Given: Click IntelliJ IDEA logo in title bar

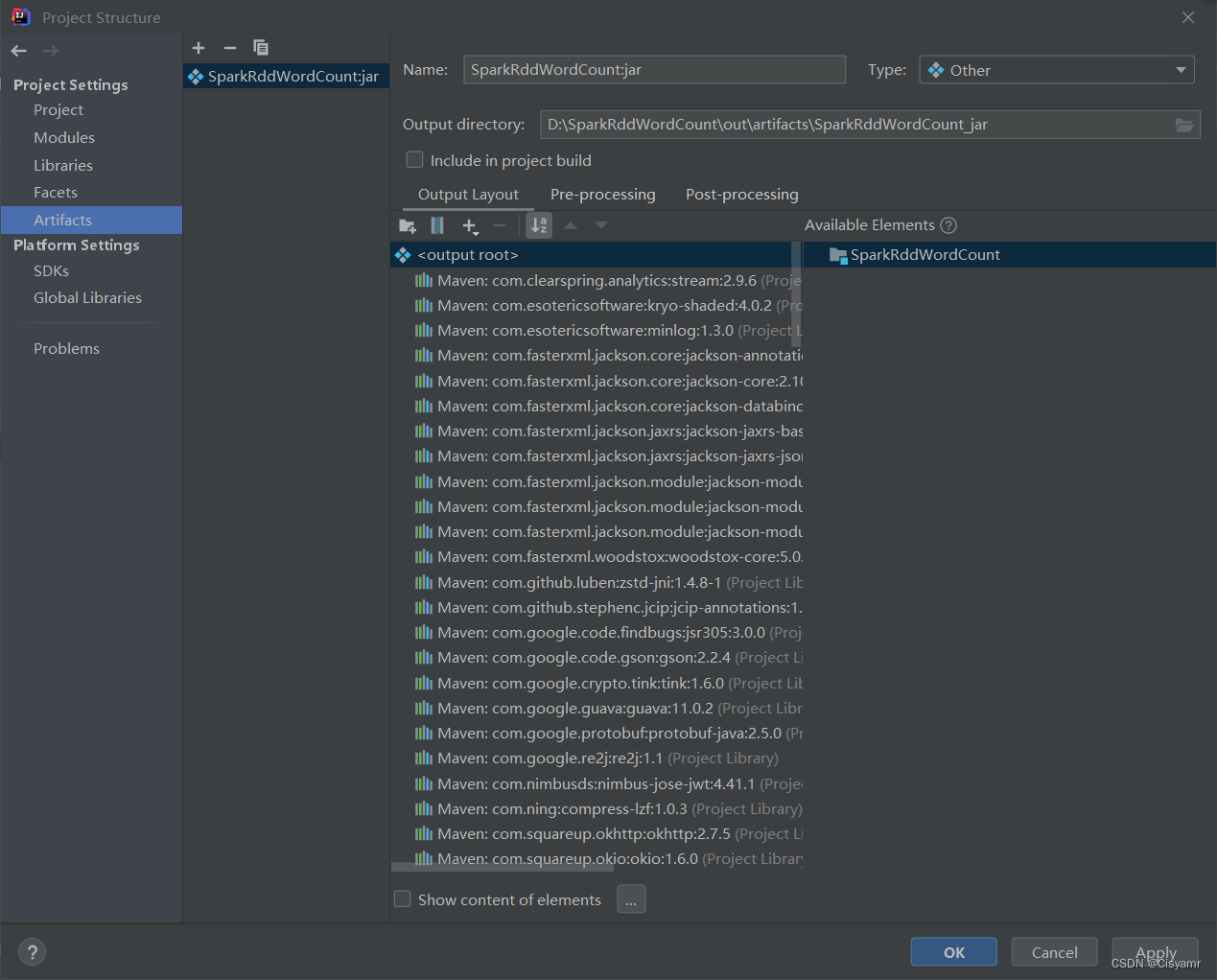Looking at the screenshot, I should click(x=20, y=16).
